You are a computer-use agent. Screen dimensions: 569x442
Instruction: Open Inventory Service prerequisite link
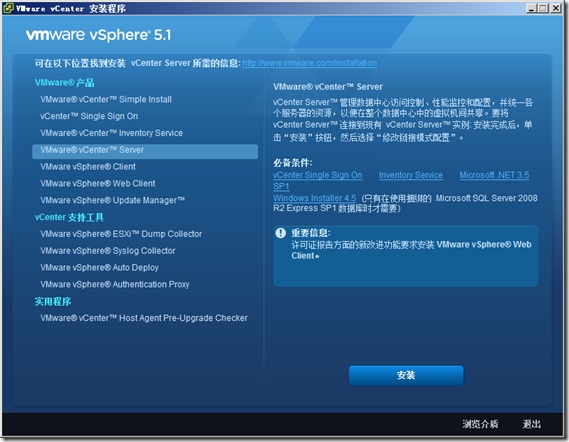coord(411,175)
